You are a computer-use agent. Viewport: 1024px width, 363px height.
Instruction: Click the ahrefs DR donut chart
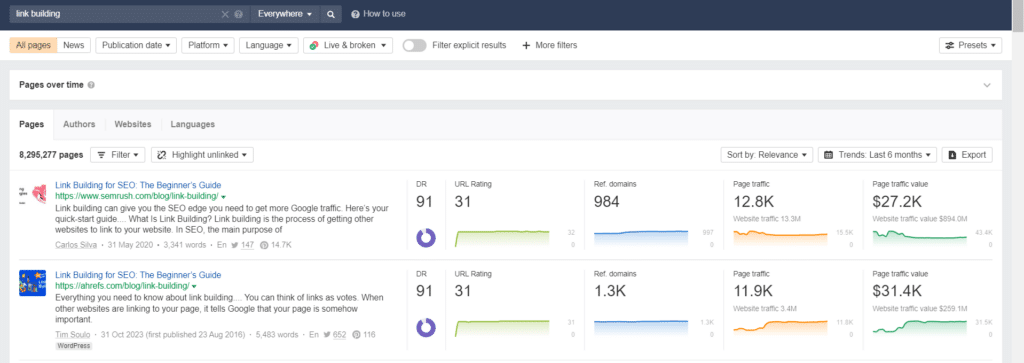426,328
